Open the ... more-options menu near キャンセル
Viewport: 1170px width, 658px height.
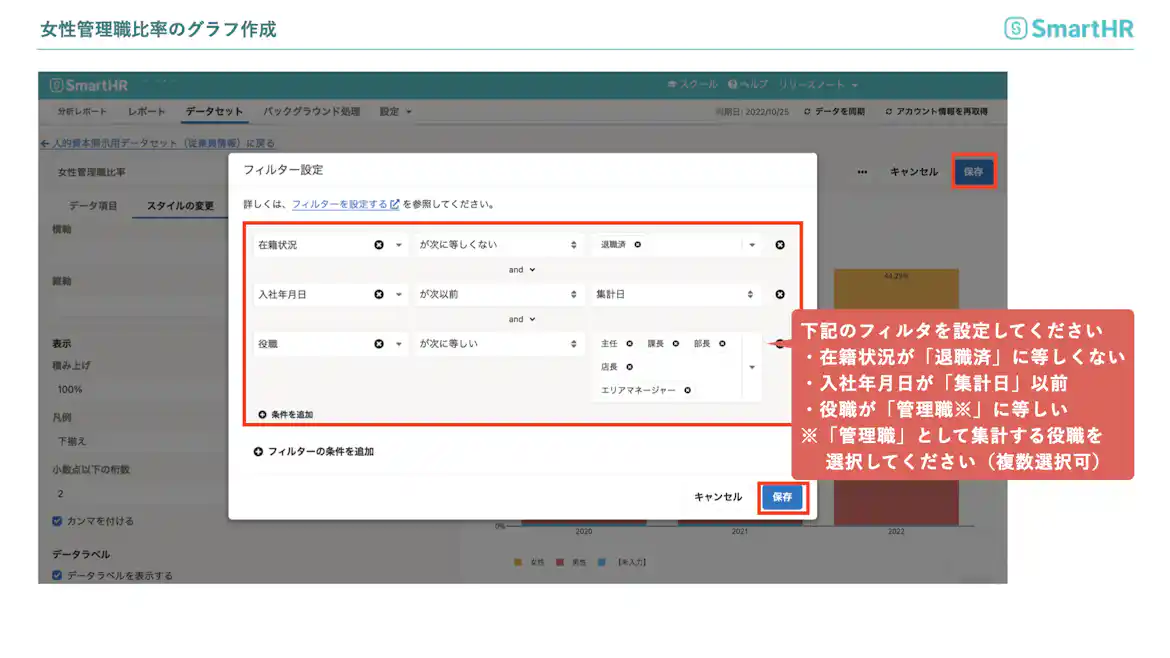pos(861,172)
